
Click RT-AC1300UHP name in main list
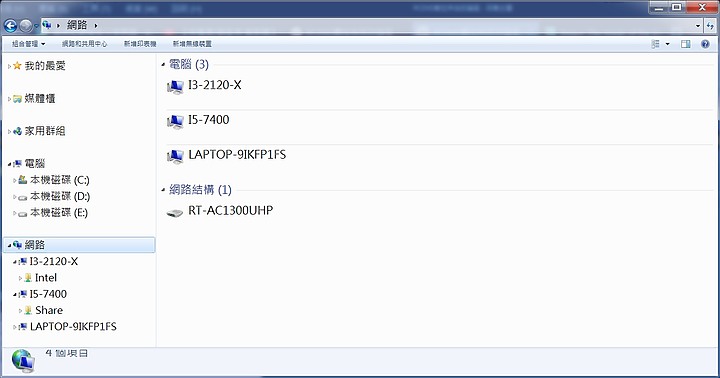coord(231,210)
